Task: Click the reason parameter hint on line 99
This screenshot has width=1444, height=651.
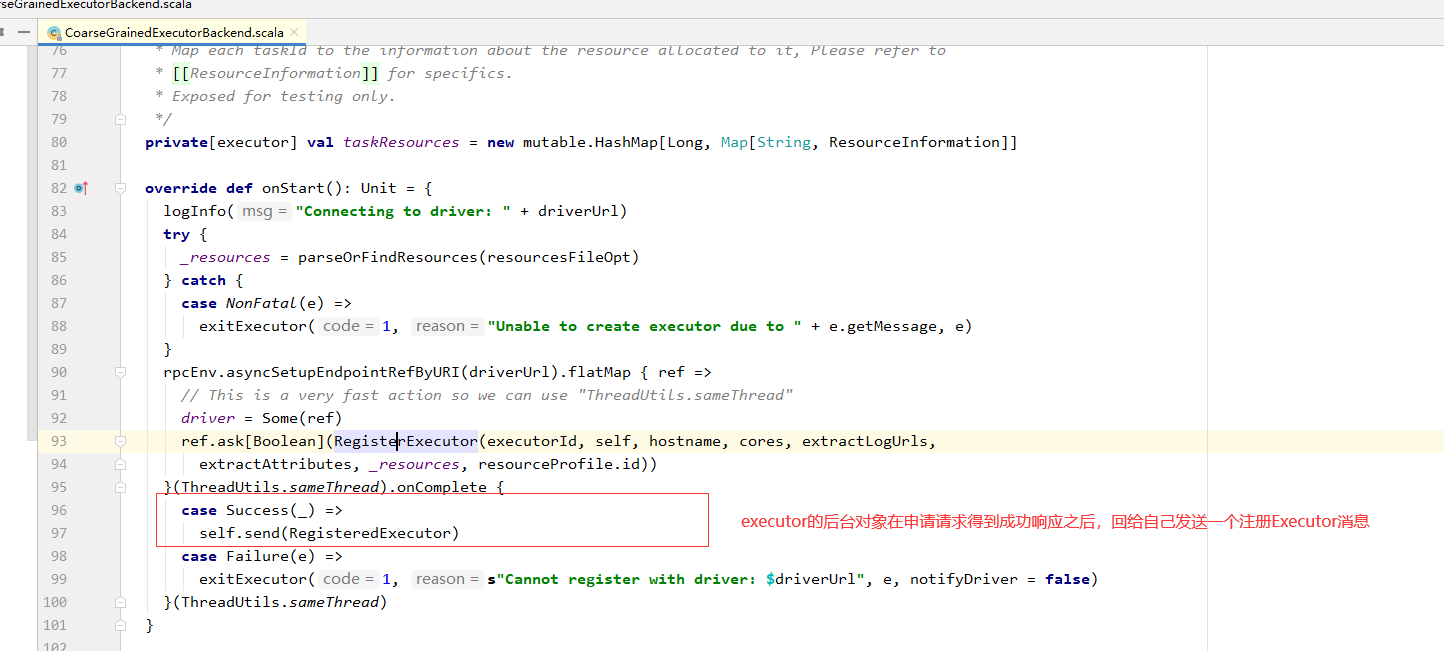Action: coord(446,579)
